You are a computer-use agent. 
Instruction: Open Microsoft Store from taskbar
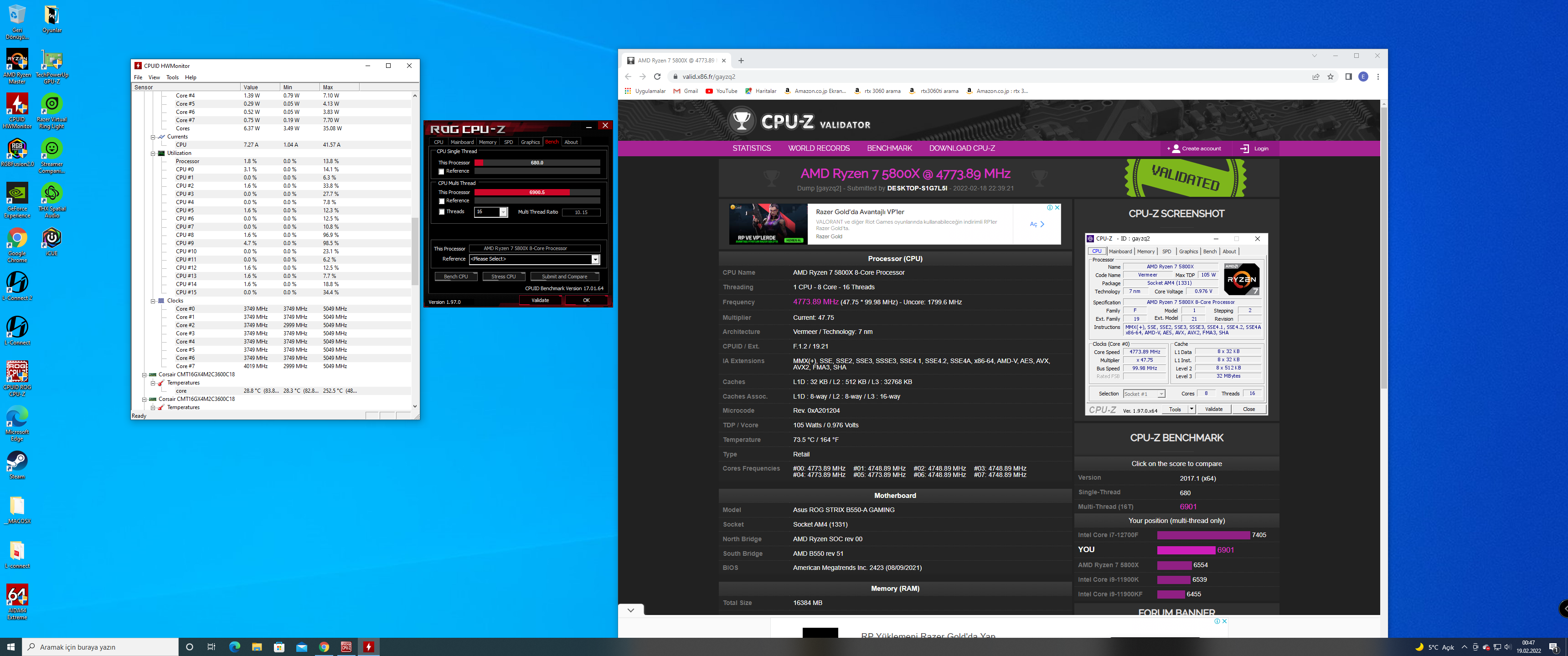pos(279,647)
